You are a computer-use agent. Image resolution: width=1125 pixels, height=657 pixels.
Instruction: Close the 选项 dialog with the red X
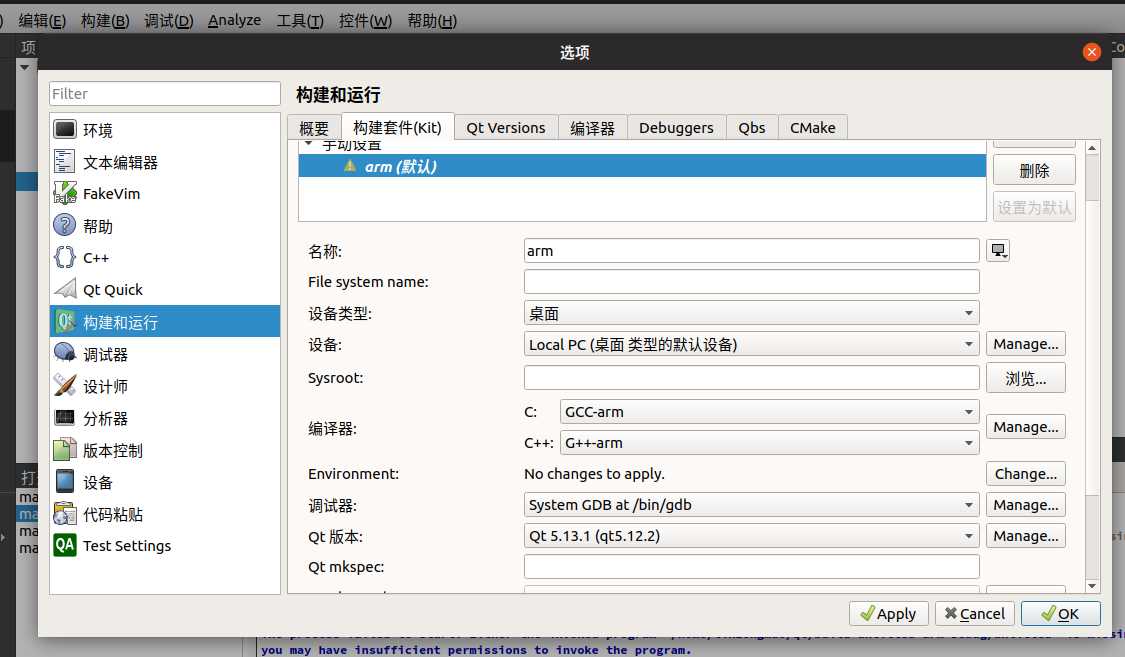pyautogui.click(x=1091, y=52)
